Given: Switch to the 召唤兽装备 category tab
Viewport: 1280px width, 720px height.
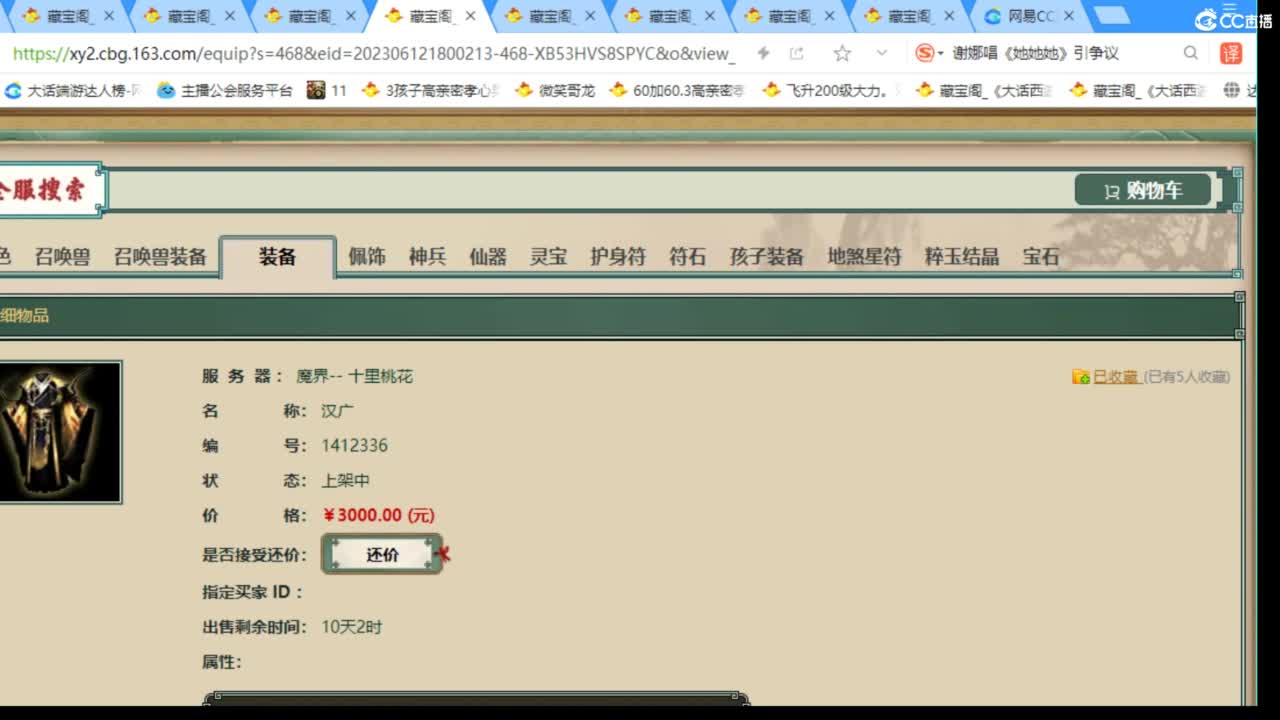Looking at the screenshot, I should click(160, 257).
